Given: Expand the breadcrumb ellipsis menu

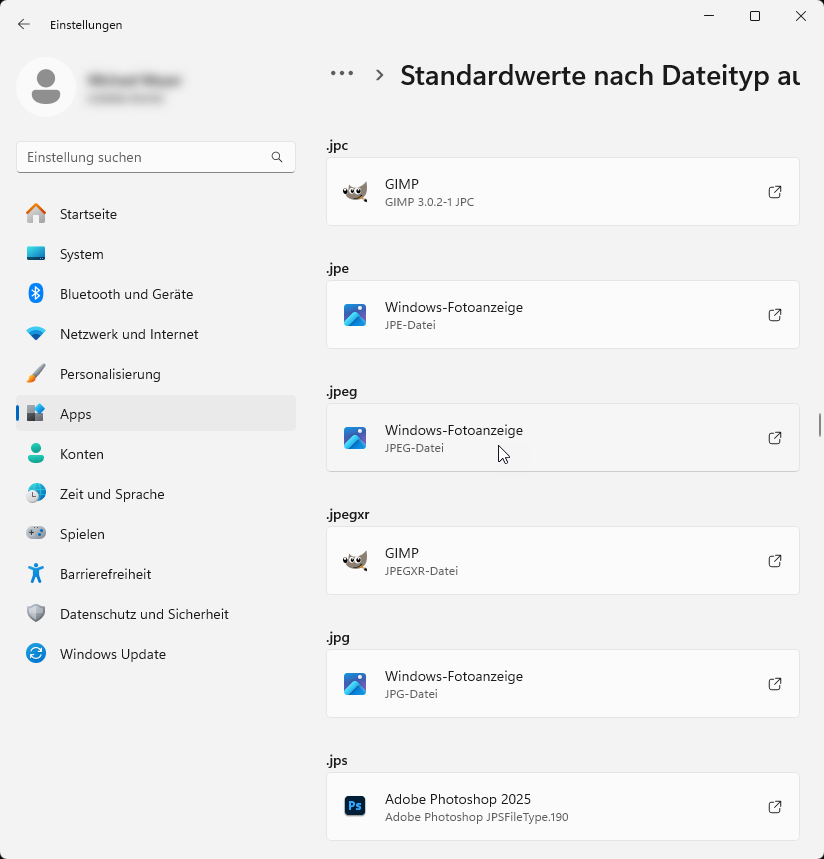Looking at the screenshot, I should click(x=342, y=73).
